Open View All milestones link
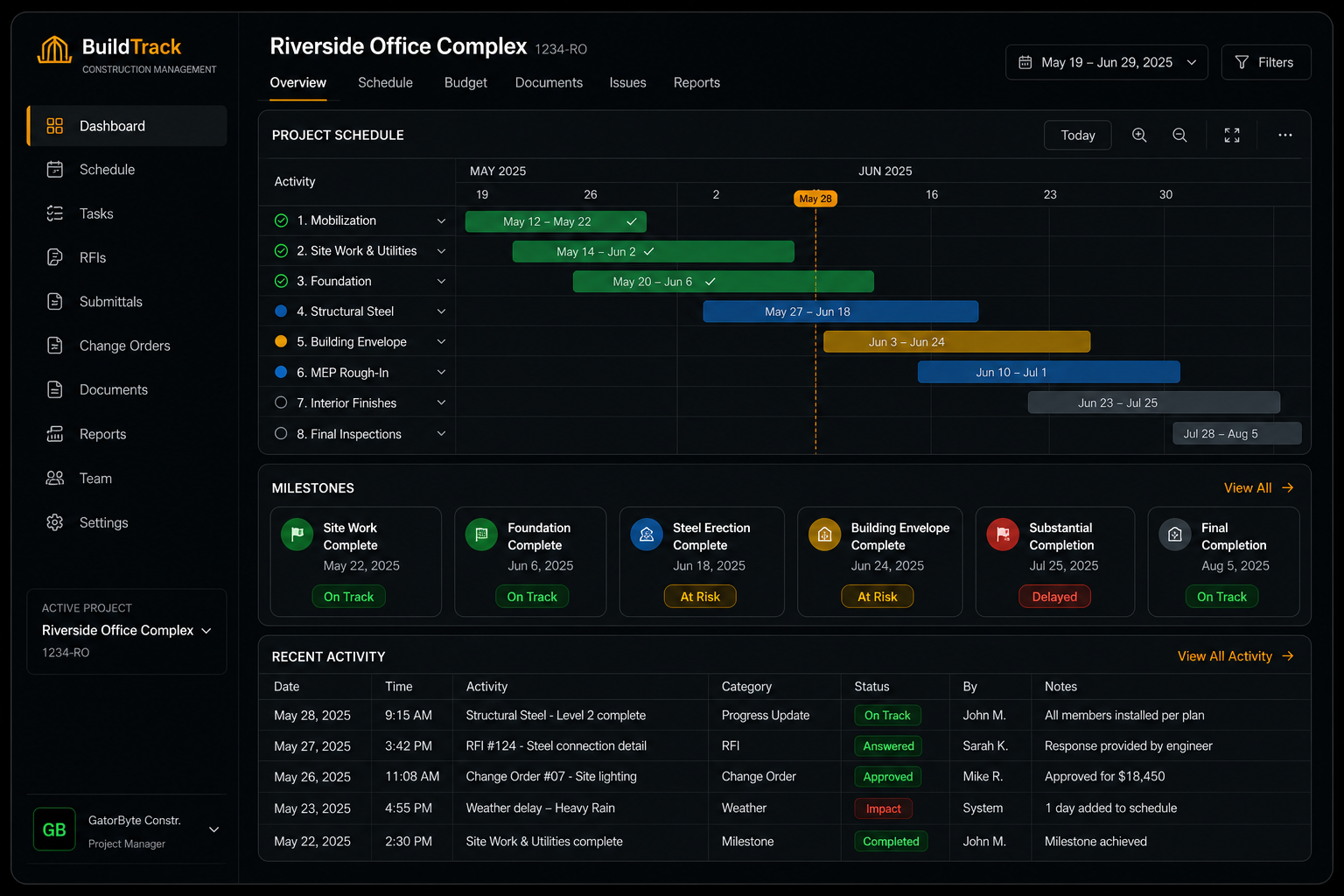Image resolution: width=1344 pixels, height=896 pixels. point(1258,488)
